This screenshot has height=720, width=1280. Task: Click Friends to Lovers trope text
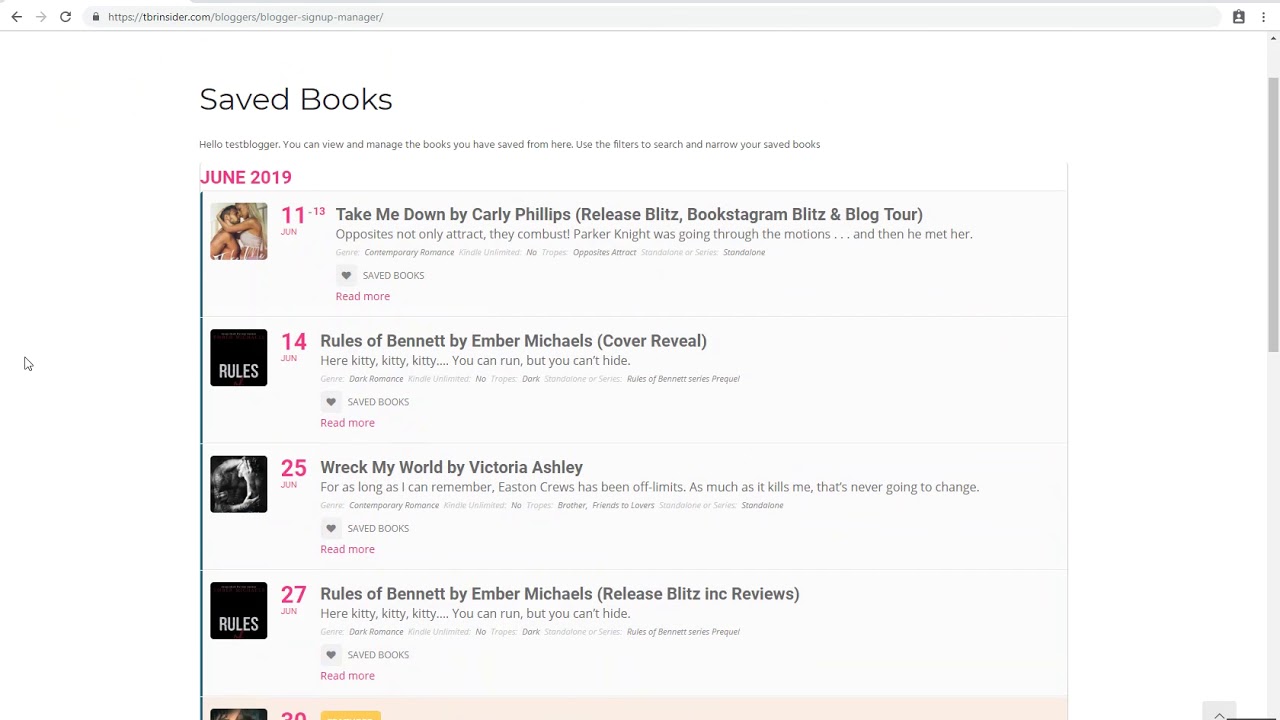623,505
